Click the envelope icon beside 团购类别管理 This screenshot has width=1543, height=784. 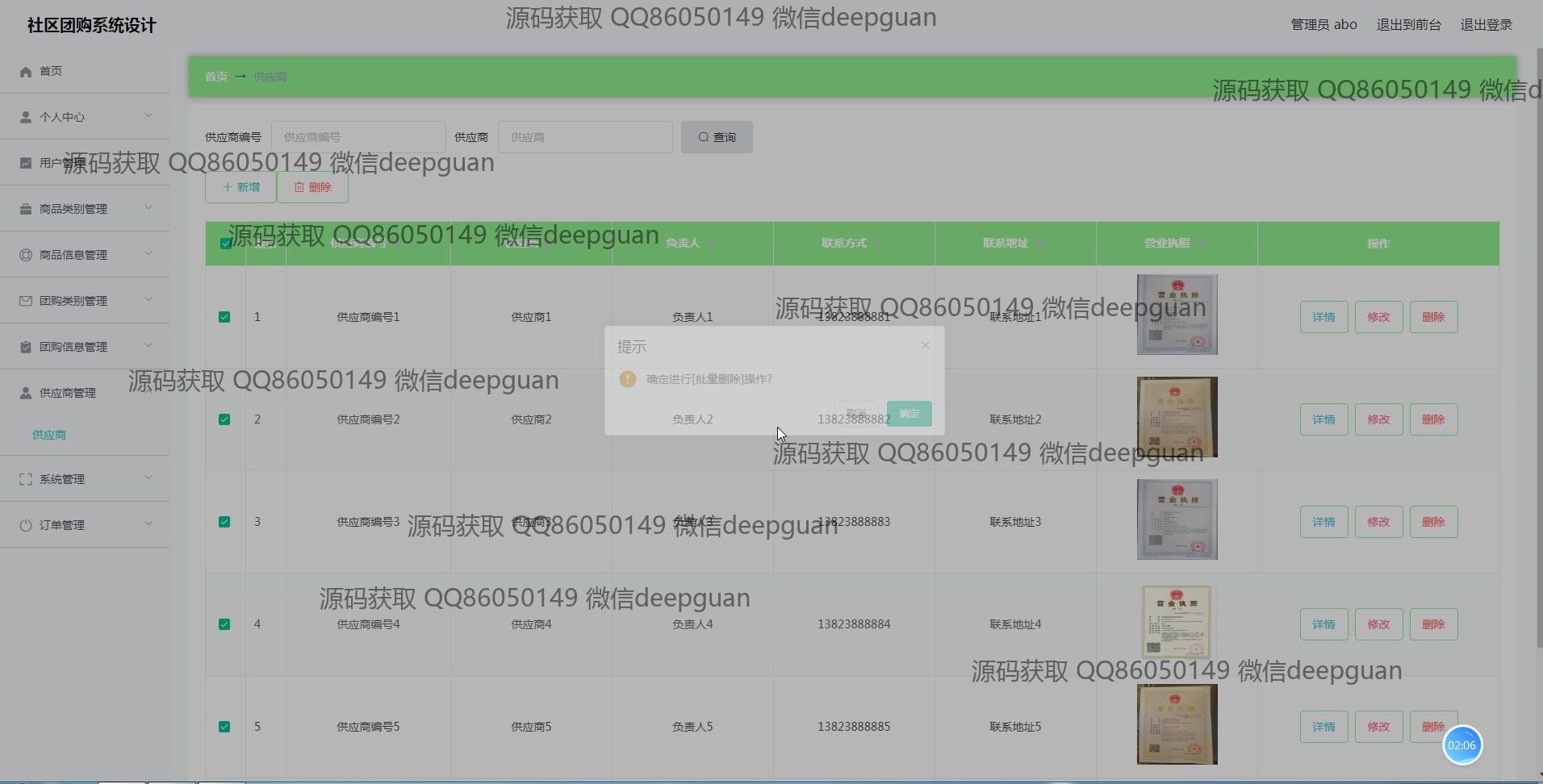click(x=26, y=301)
